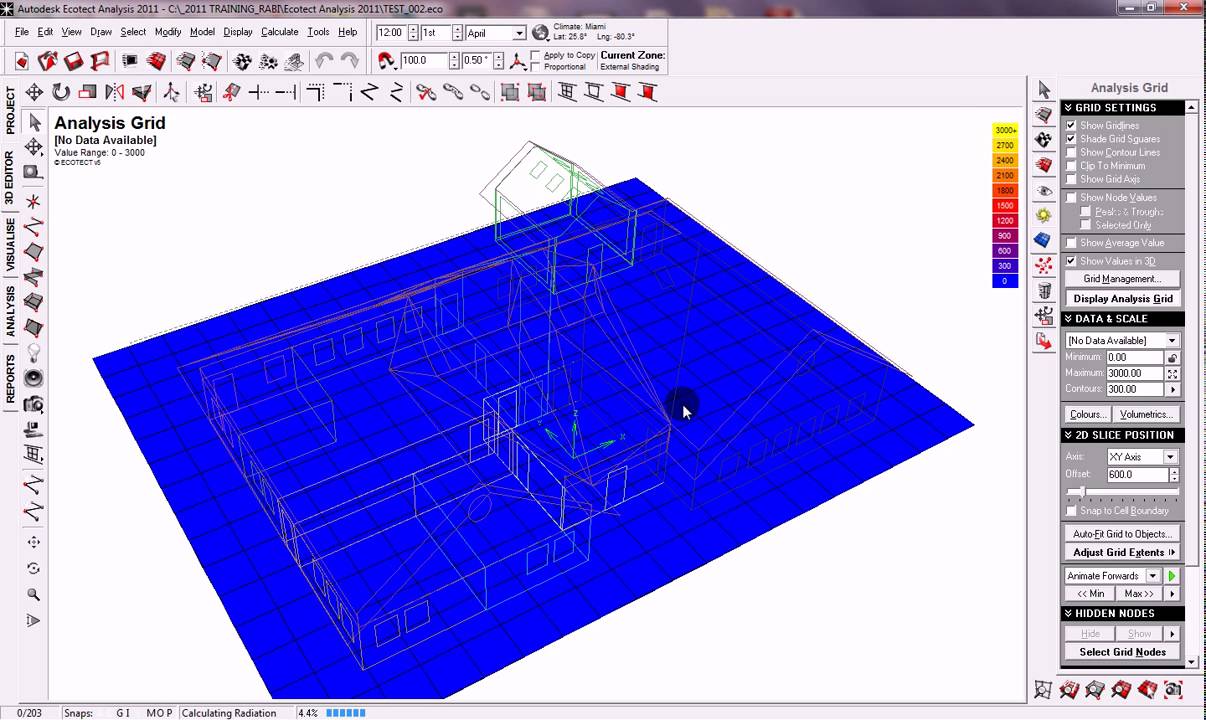Uncheck Show Gridlines
The height and width of the screenshot is (720, 1206).
point(1071,126)
